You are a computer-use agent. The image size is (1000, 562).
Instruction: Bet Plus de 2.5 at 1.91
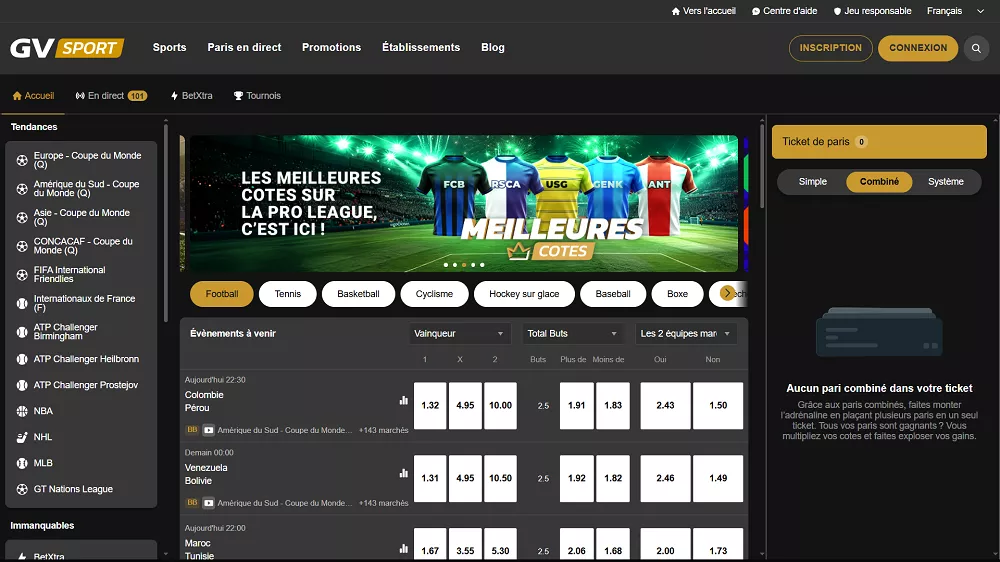[x=577, y=406]
